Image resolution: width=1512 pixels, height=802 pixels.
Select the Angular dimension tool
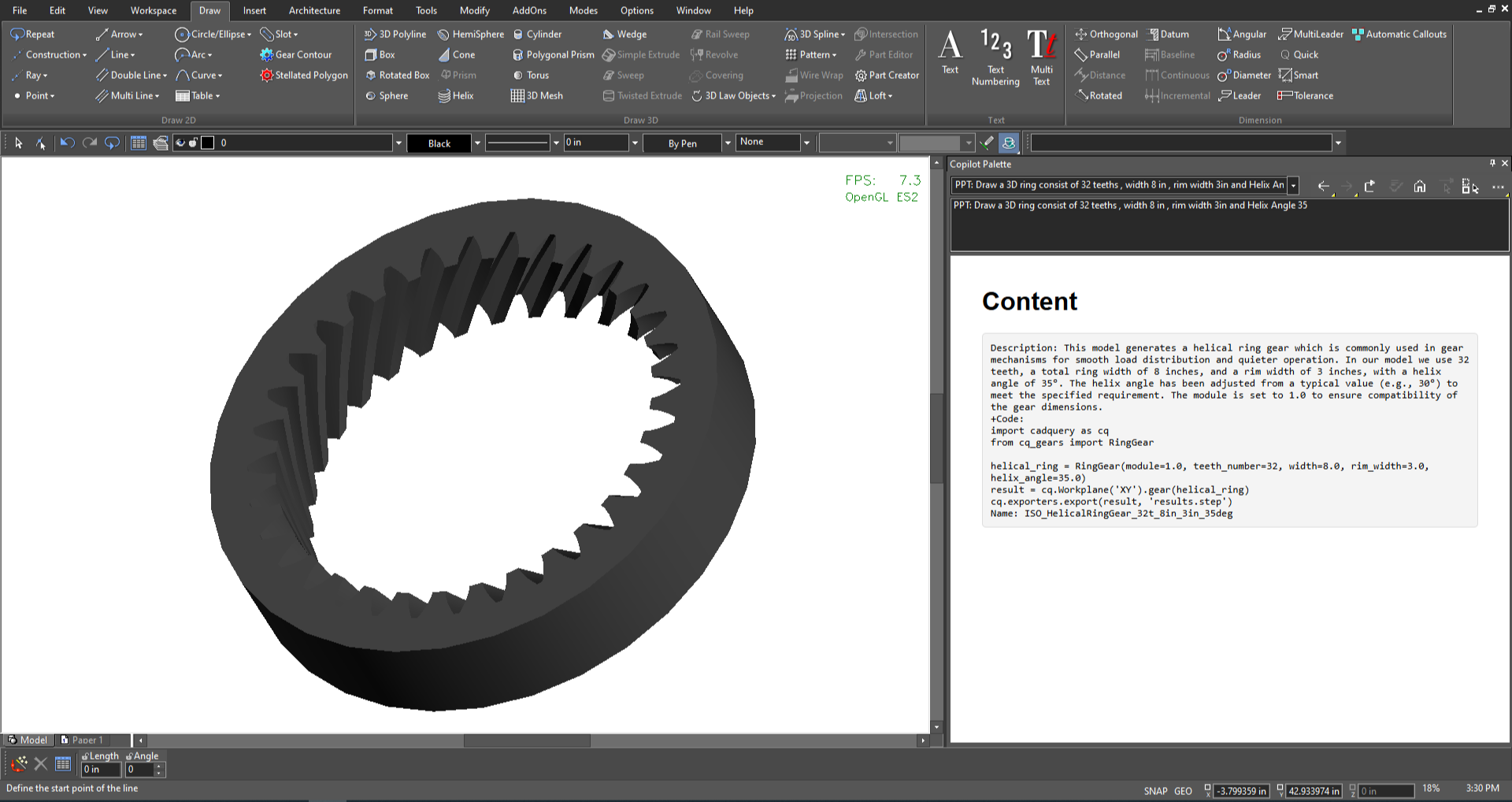click(1242, 34)
